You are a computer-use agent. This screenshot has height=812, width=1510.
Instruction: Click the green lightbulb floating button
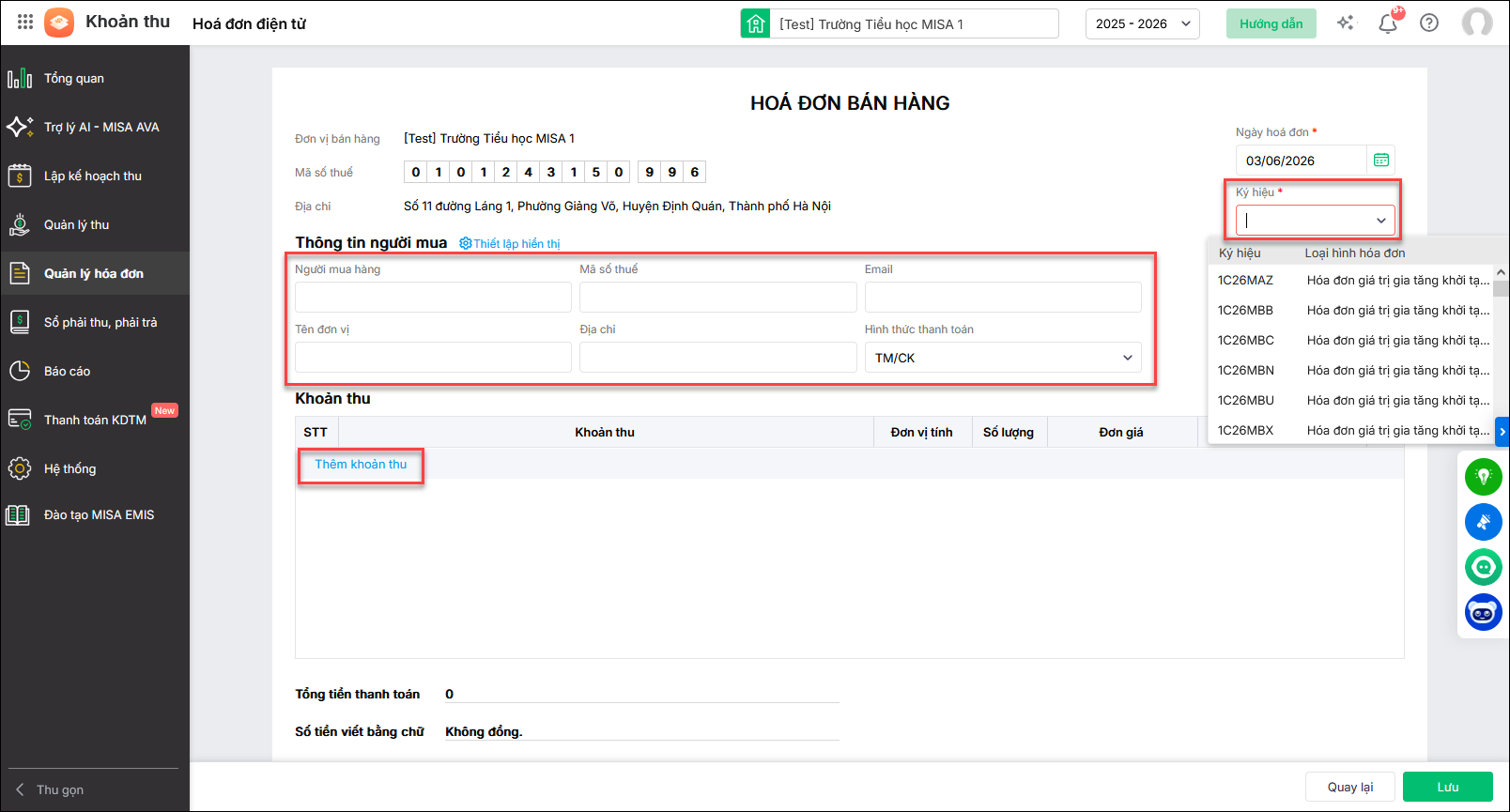(1484, 477)
